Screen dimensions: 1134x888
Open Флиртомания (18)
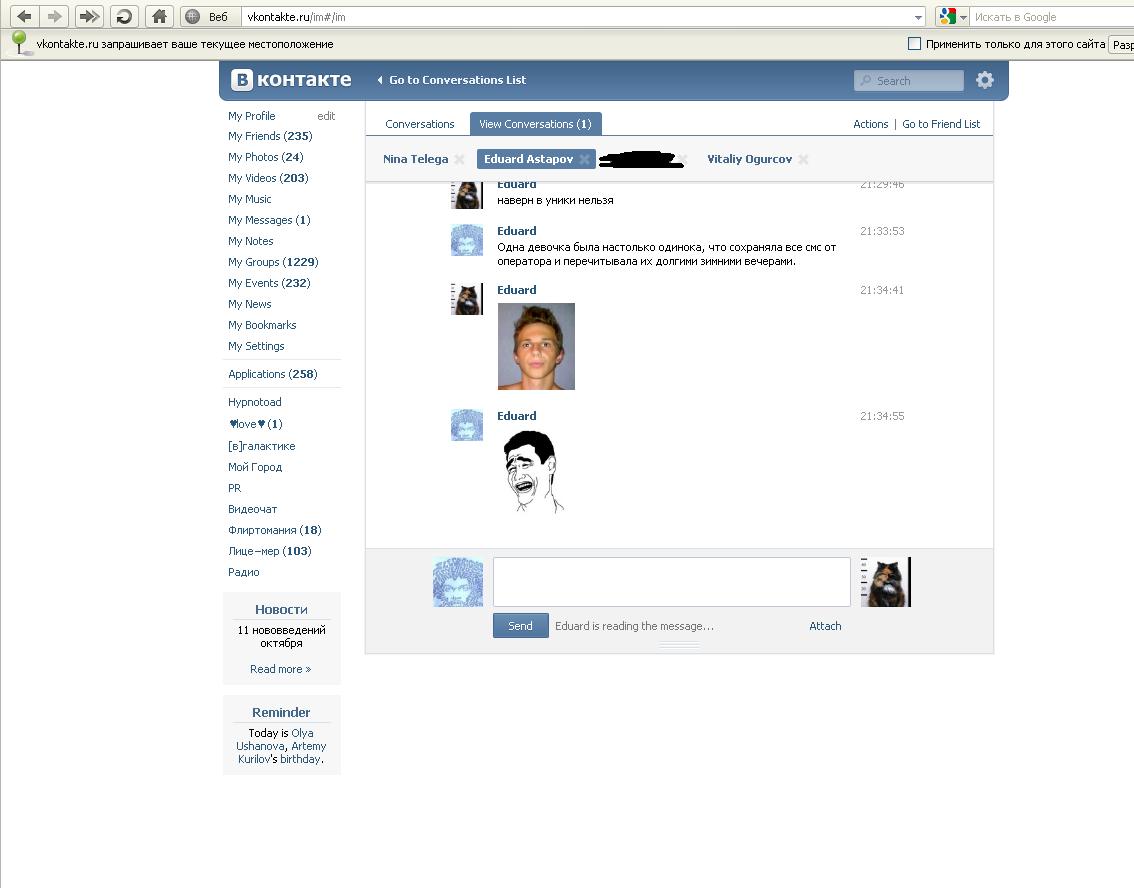(x=274, y=530)
